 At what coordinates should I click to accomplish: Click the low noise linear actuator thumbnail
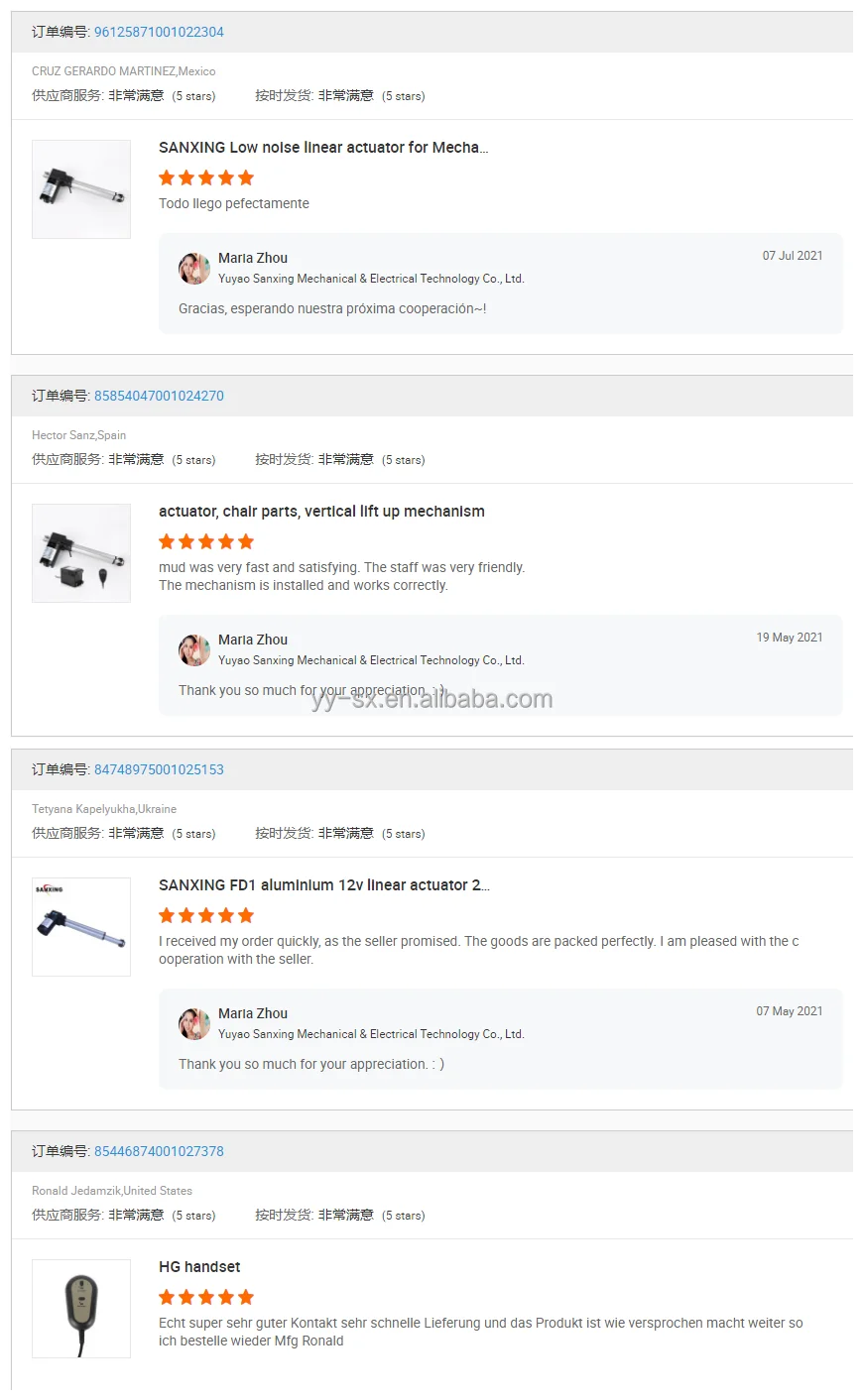pos(81,189)
